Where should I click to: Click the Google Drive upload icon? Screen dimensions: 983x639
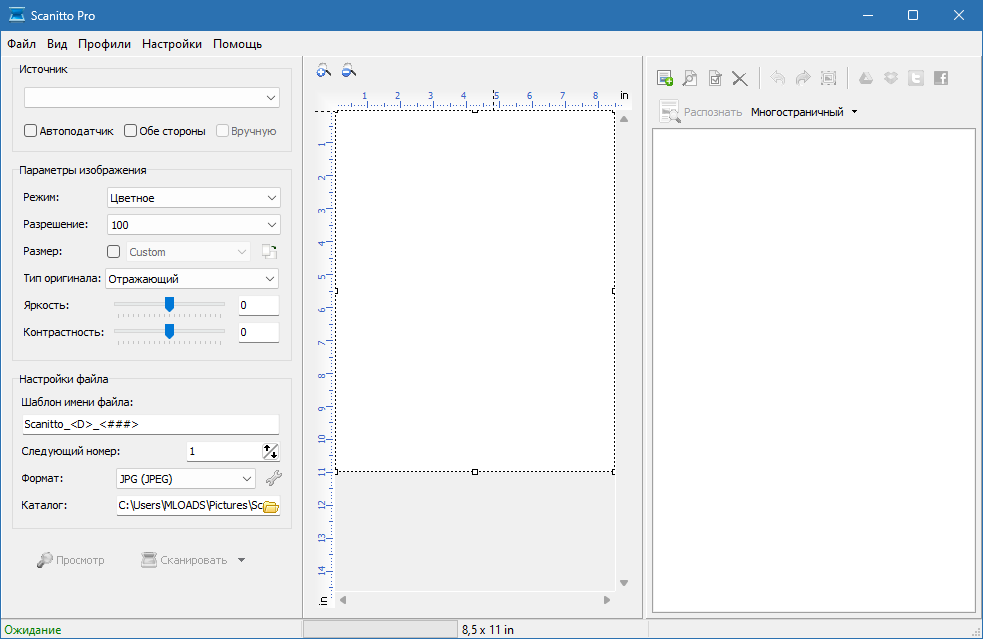point(866,78)
